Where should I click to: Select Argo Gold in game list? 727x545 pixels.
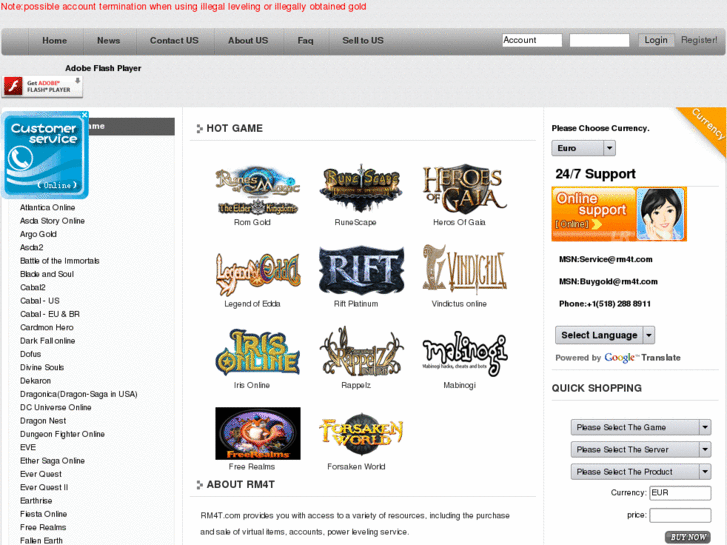tap(38, 234)
